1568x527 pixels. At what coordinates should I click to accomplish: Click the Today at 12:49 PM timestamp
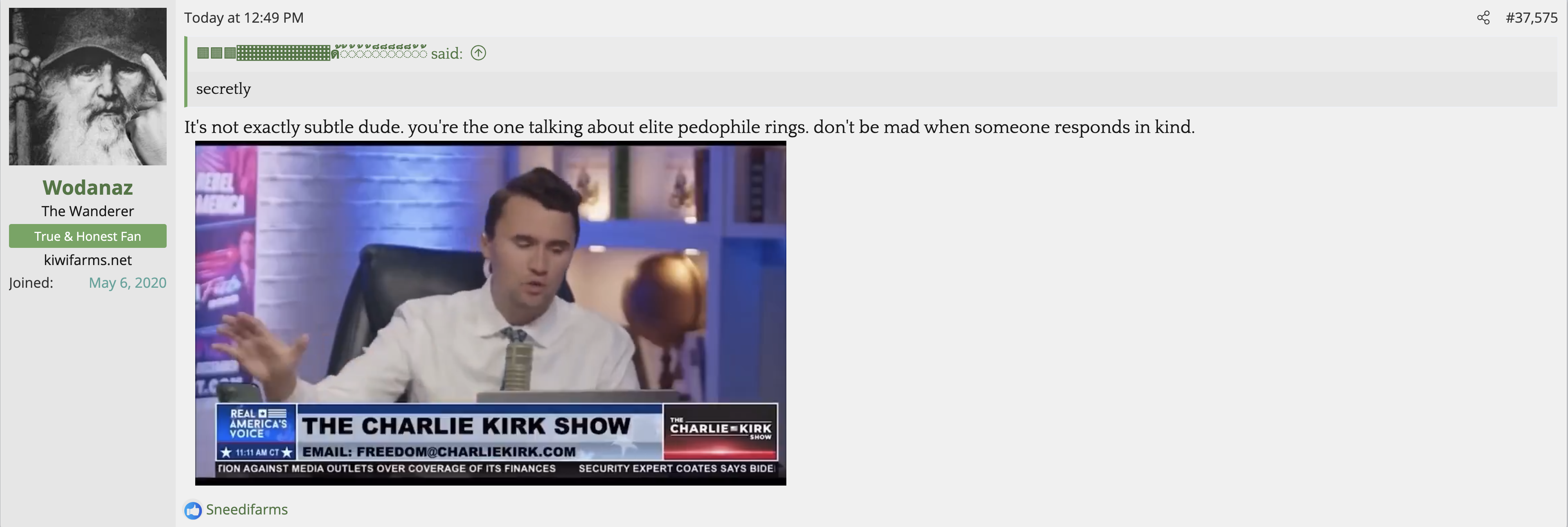pyautogui.click(x=243, y=18)
